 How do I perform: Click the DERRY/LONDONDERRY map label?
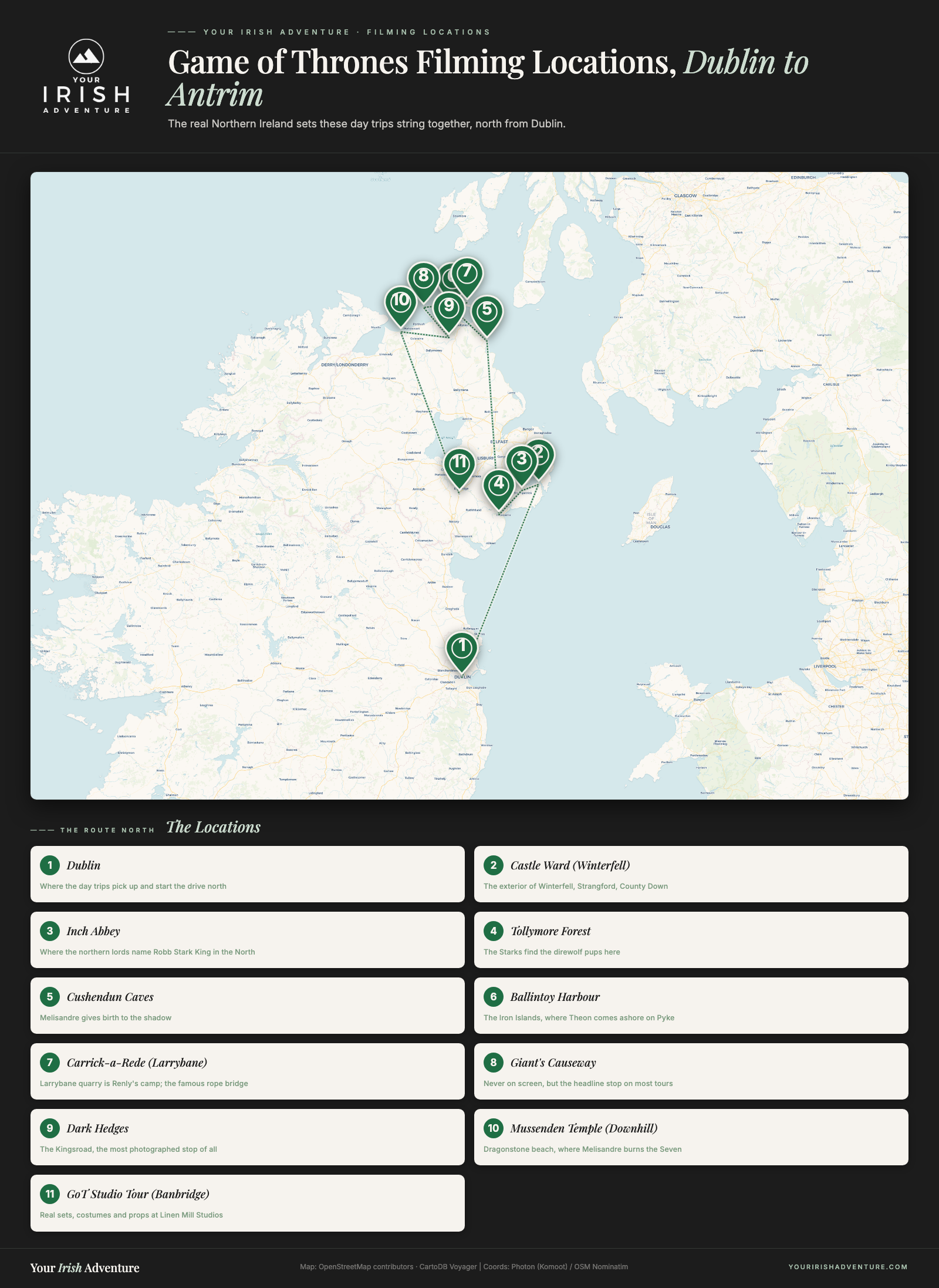(x=344, y=365)
